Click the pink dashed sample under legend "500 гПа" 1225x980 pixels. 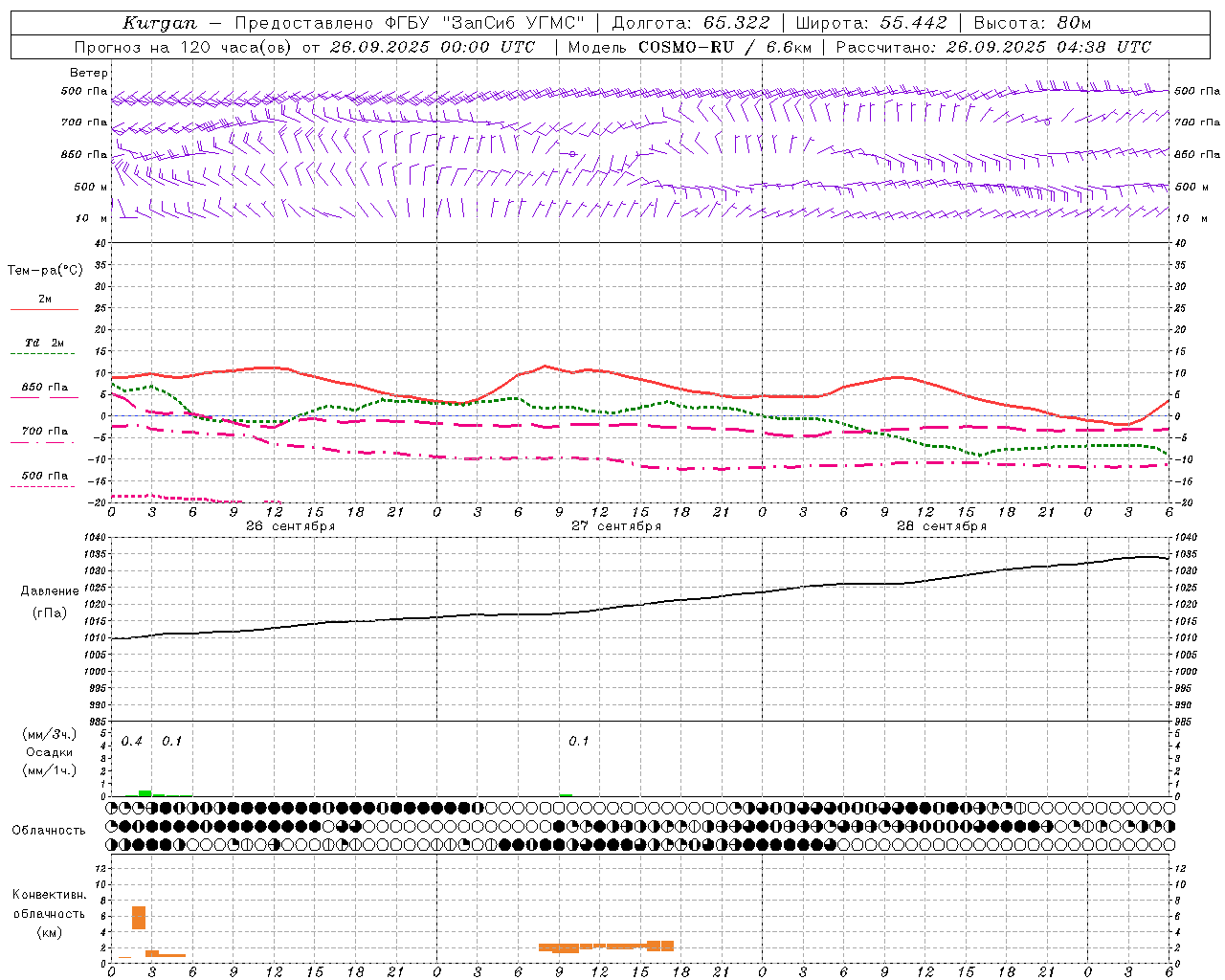[42, 486]
